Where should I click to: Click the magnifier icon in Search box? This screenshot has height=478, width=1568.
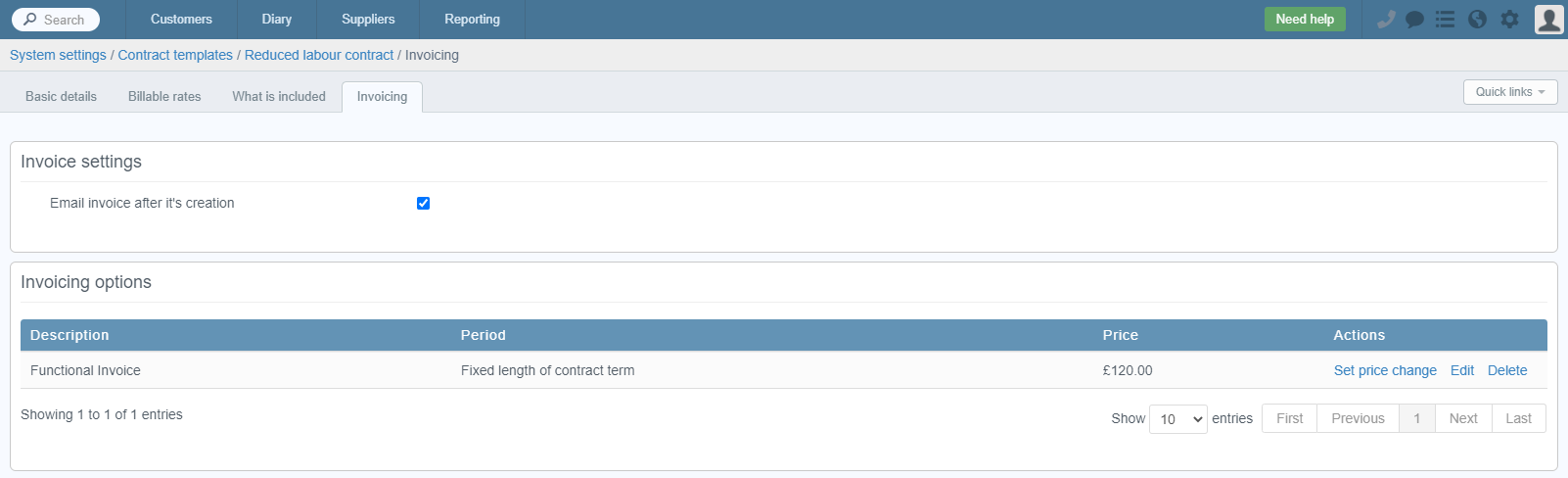[30, 20]
